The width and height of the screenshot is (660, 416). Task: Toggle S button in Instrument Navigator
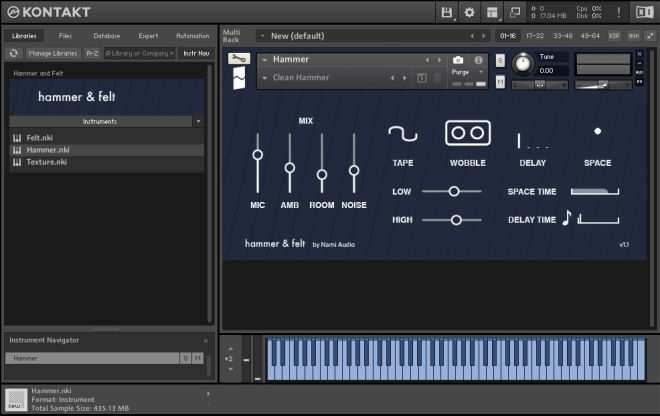point(186,358)
